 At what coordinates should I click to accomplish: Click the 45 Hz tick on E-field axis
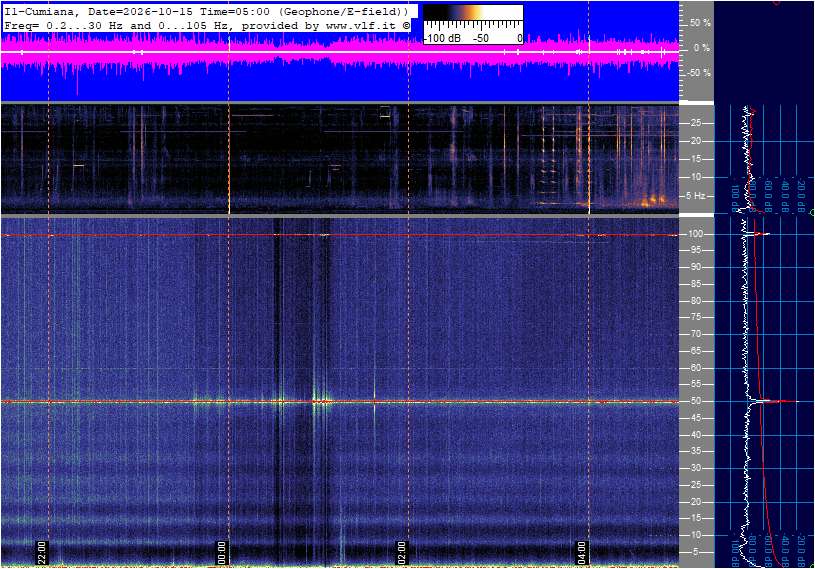[695, 418]
